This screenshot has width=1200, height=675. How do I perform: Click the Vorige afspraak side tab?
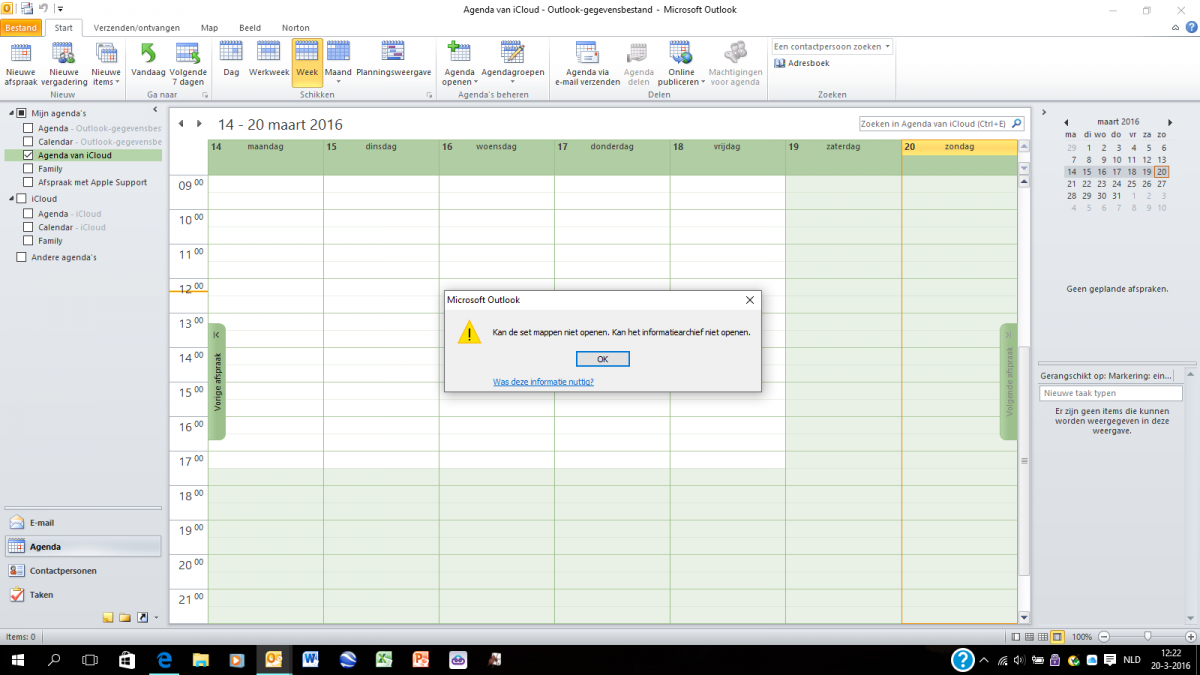pyautogui.click(x=217, y=381)
